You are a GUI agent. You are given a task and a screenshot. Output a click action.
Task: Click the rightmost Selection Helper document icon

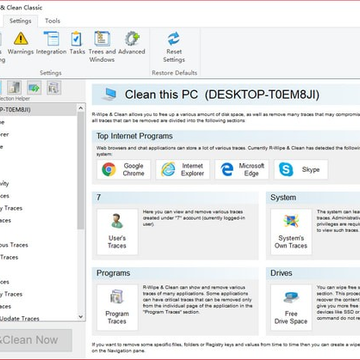(x=54, y=88)
